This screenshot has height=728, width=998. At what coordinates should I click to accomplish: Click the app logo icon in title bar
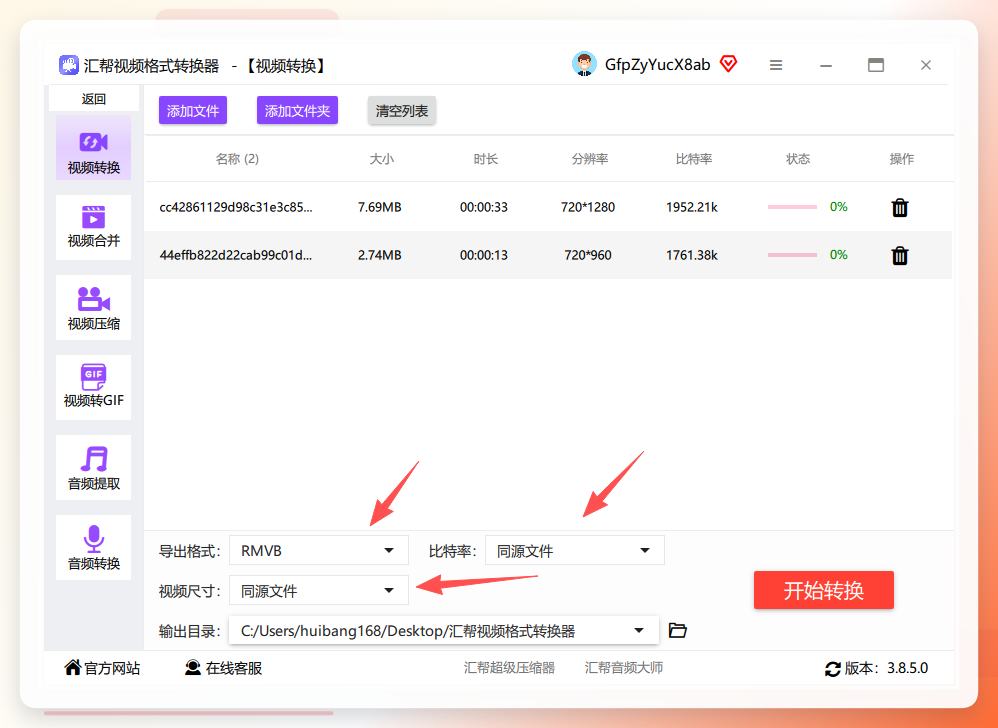[x=69, y=65]
